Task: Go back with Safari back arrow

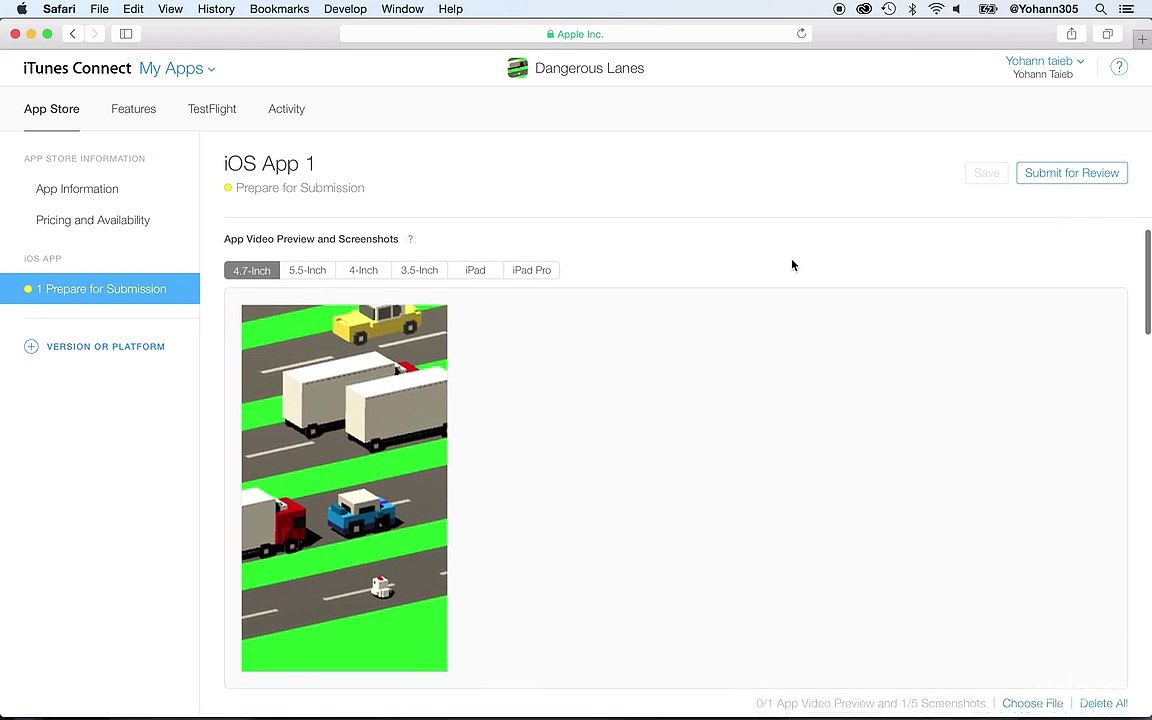Action: pyautogui.click(x=72, y=34)
